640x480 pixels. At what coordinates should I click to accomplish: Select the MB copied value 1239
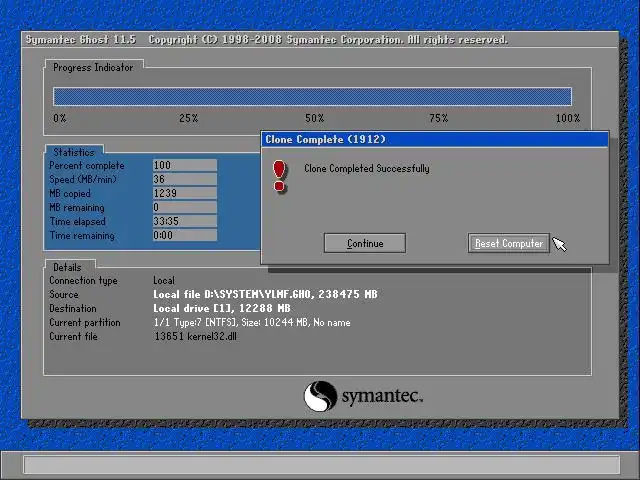tap(184, 193)
